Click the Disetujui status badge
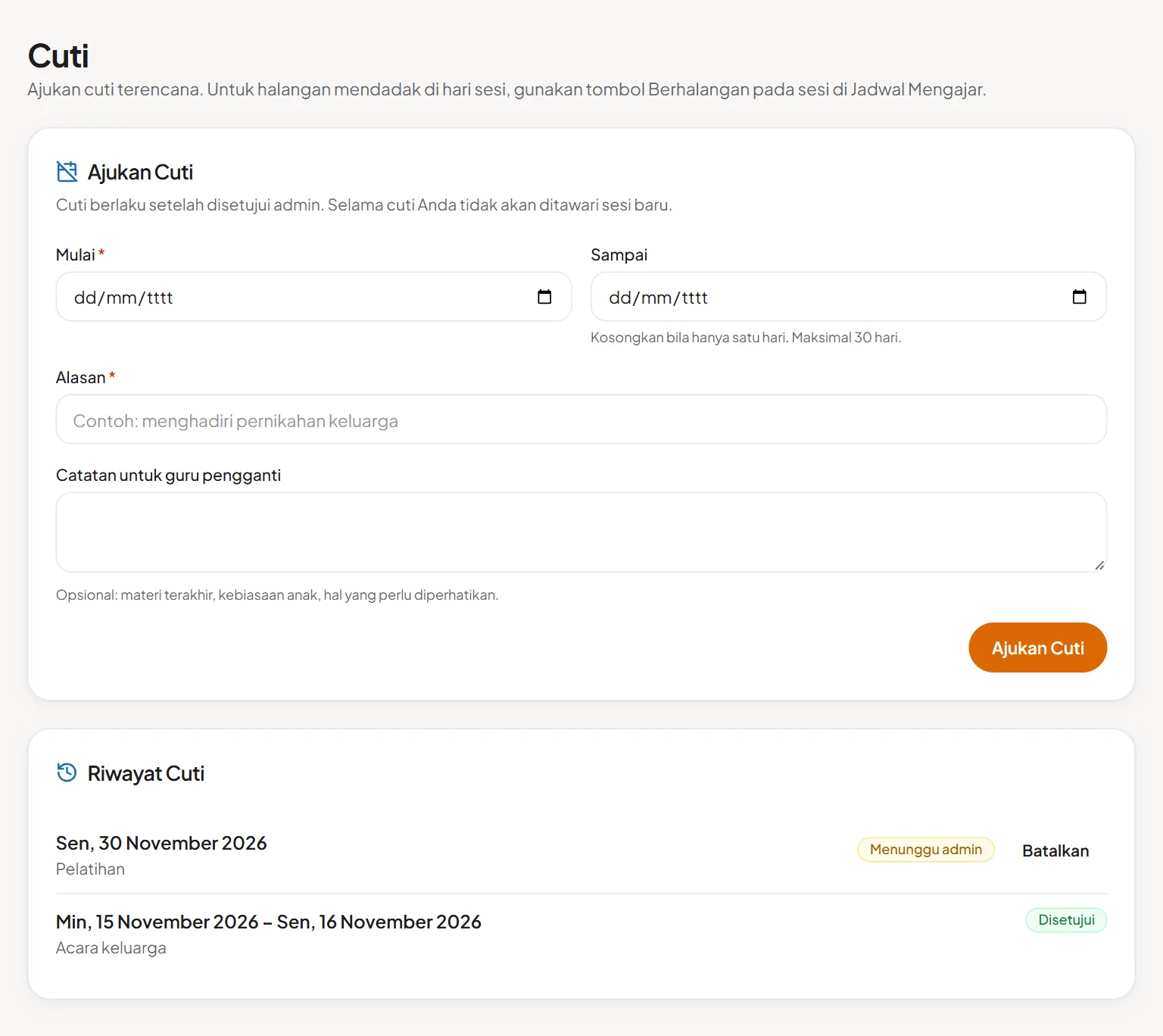Viewport: 1163px width, 1036px height. (1066, 920)
